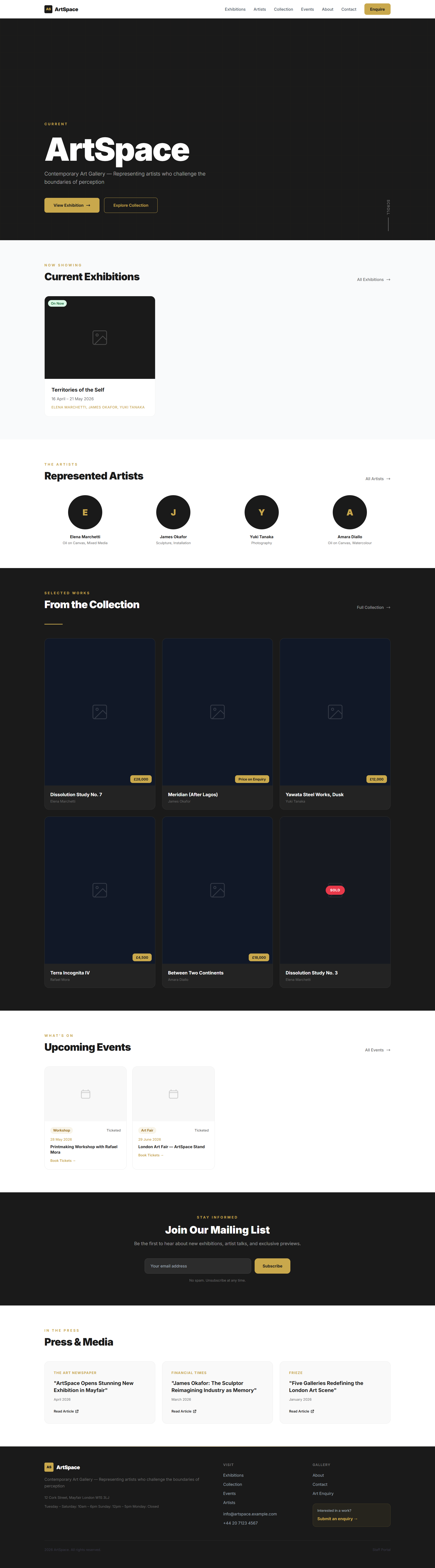Open Printmaking Workshop with Rafael Mora title
Image resolution: width=435 pixels, height=1568 pixels.
(x=84, y=1149)
